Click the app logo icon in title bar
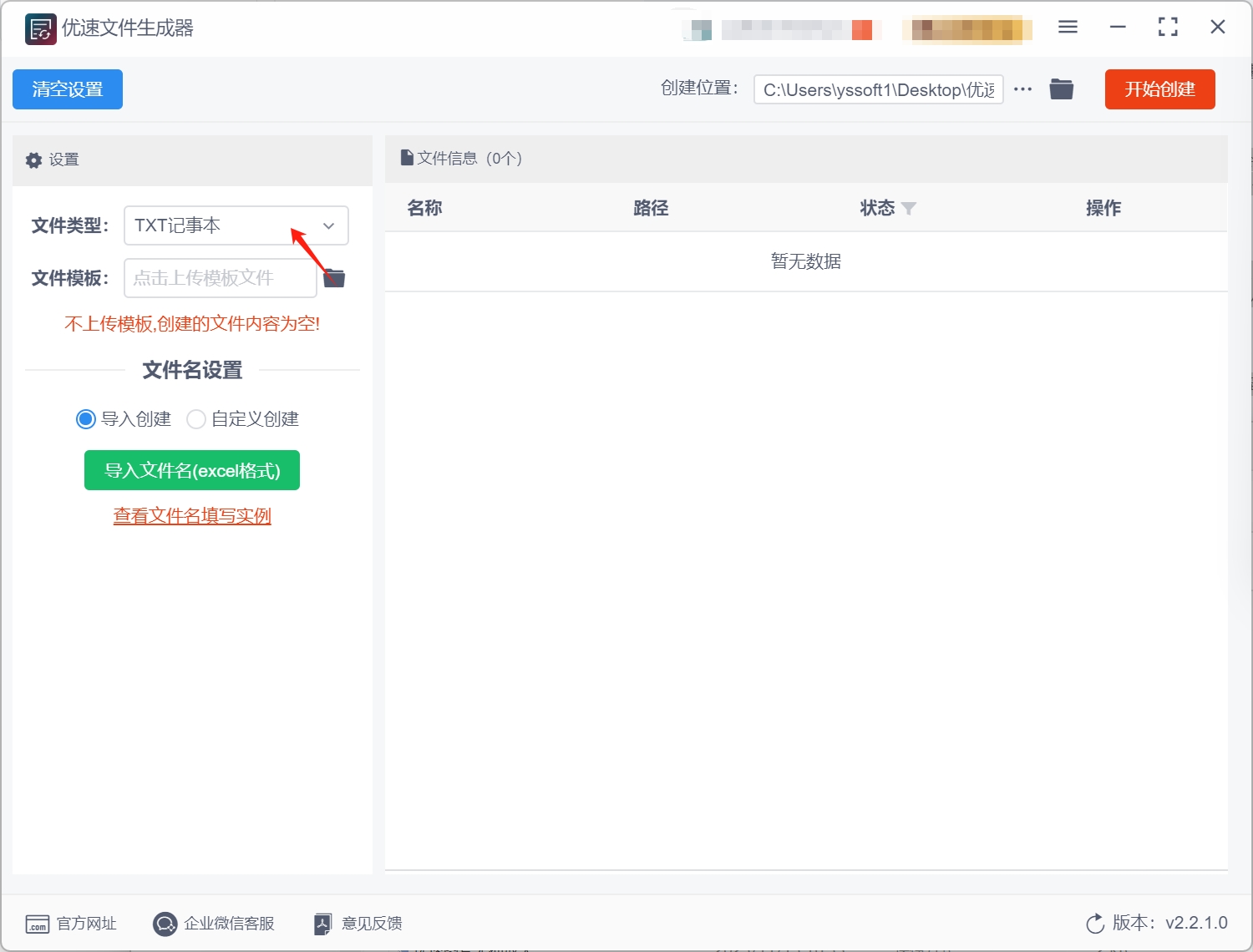1253x952 pixels. tap(40, 29)
